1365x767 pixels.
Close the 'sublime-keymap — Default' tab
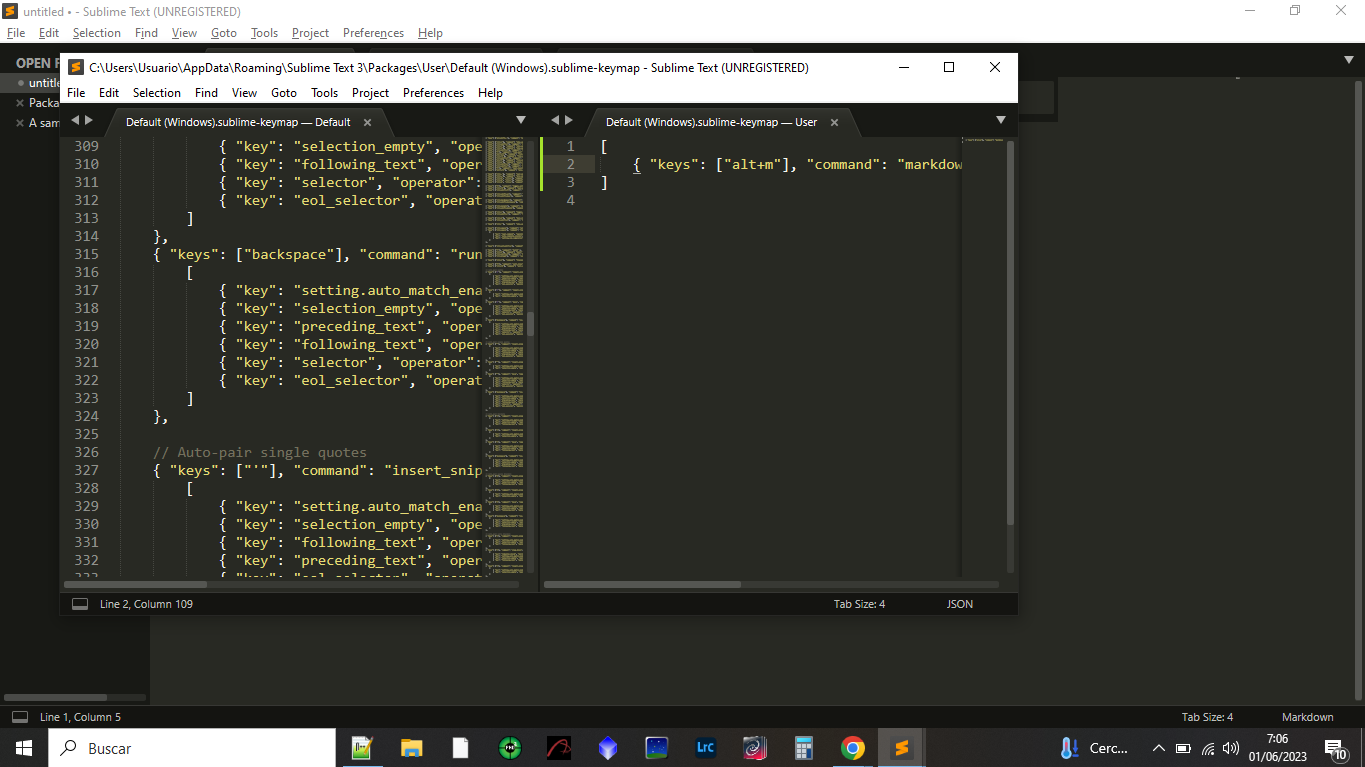367,122
